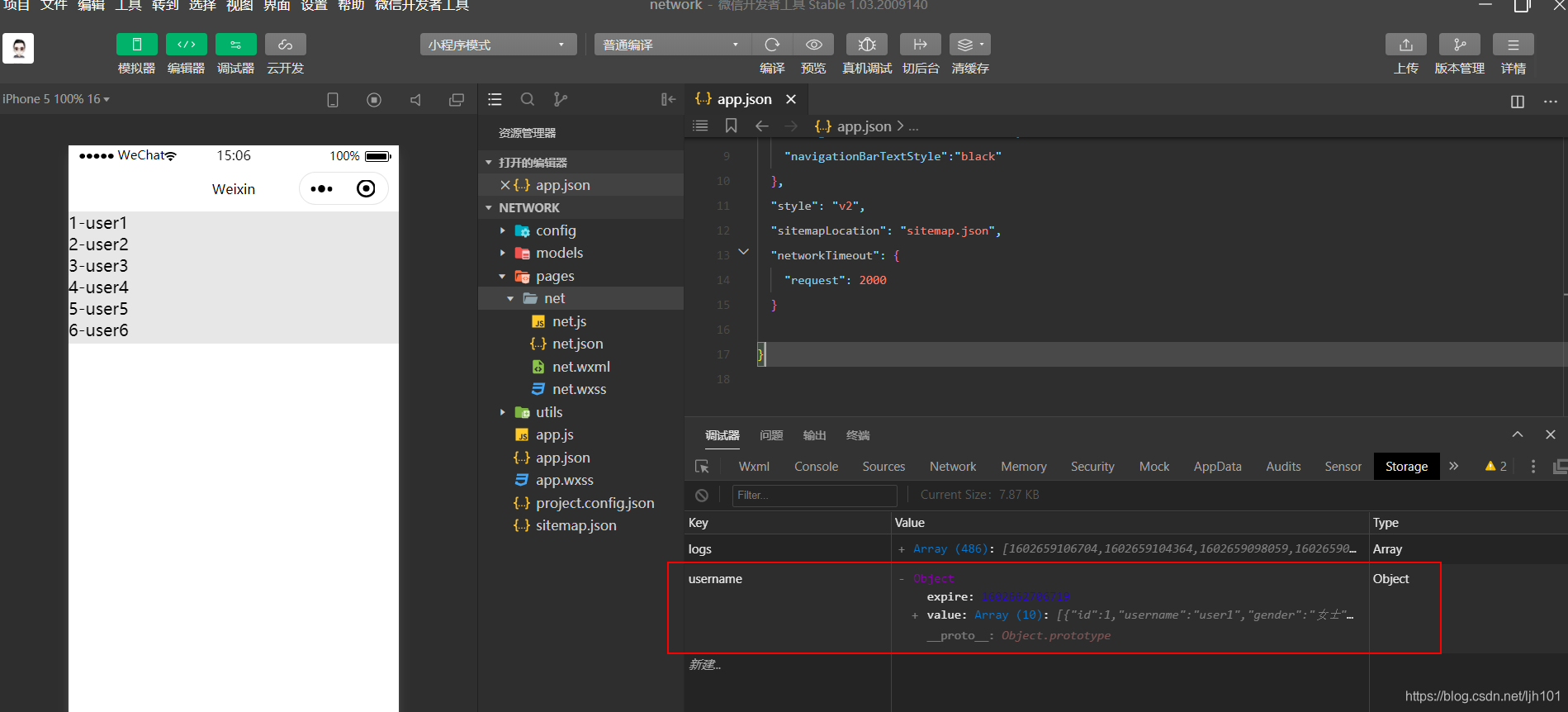The width and height of the screenshot is (1568, 712).
Task: Collapse the net folder
Action: pyautogui.click(x=510, y=298)
